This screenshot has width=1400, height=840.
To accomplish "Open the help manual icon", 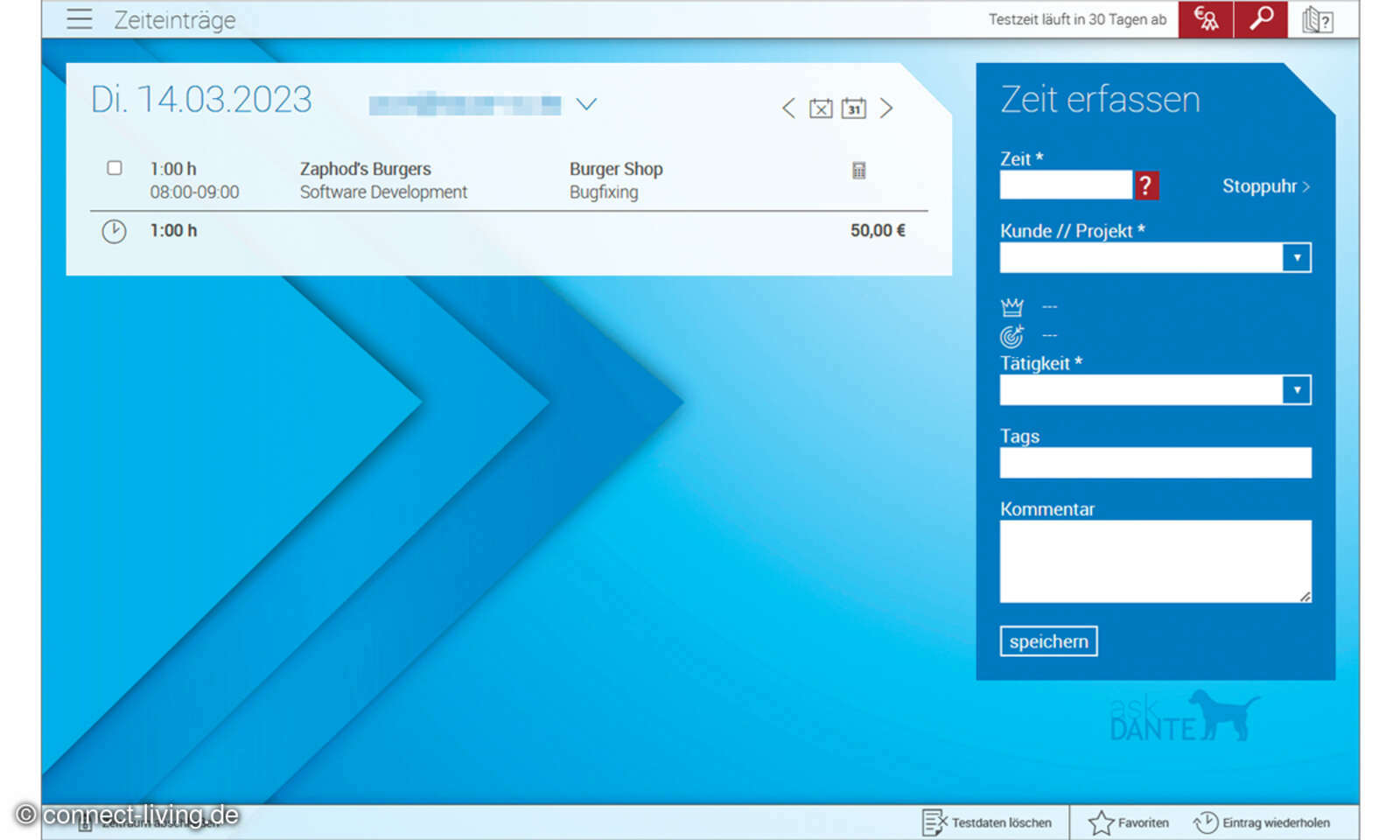I will pyautogui.click(x=1317, y=19).
